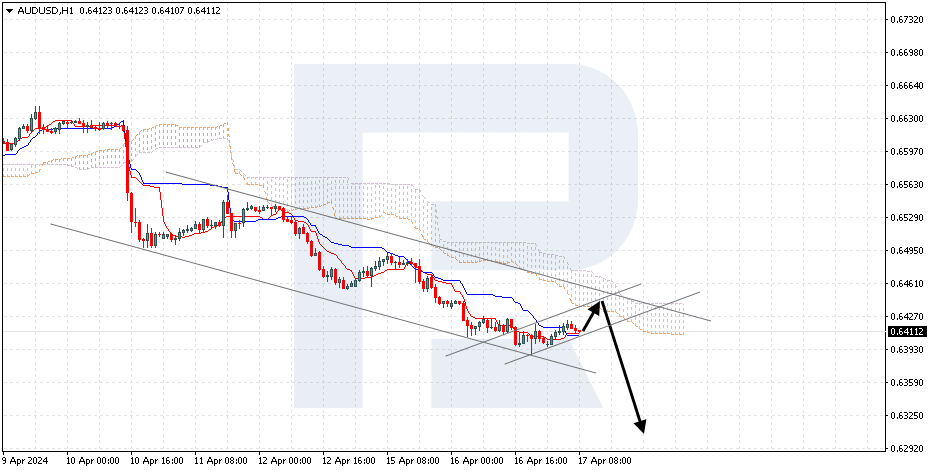Click the 0.65970 price scale label
The height and width of the screenshot is (472, 931).
905,151
